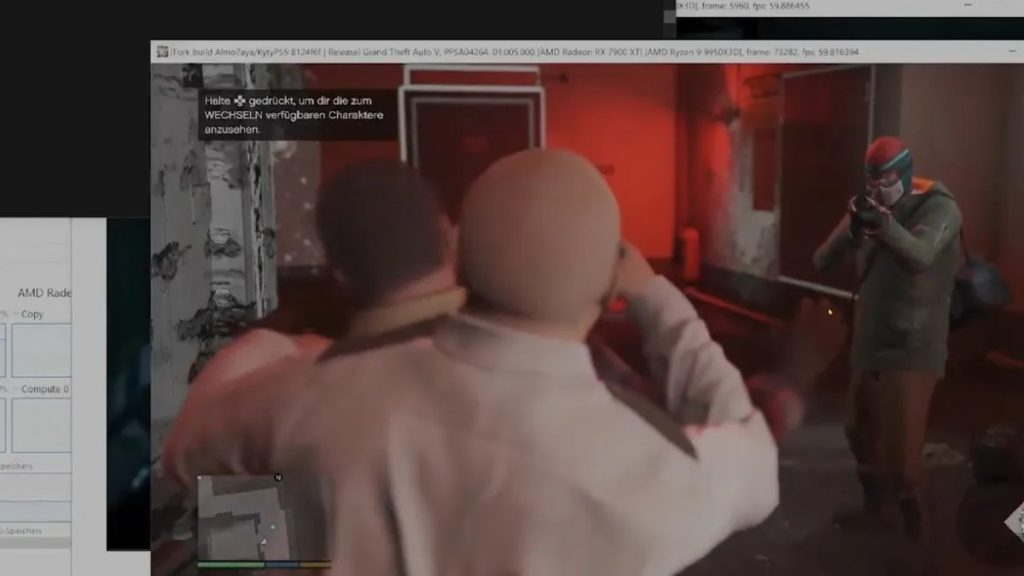Click the D-pad icon in the hint text

click(x=240, y=101)
